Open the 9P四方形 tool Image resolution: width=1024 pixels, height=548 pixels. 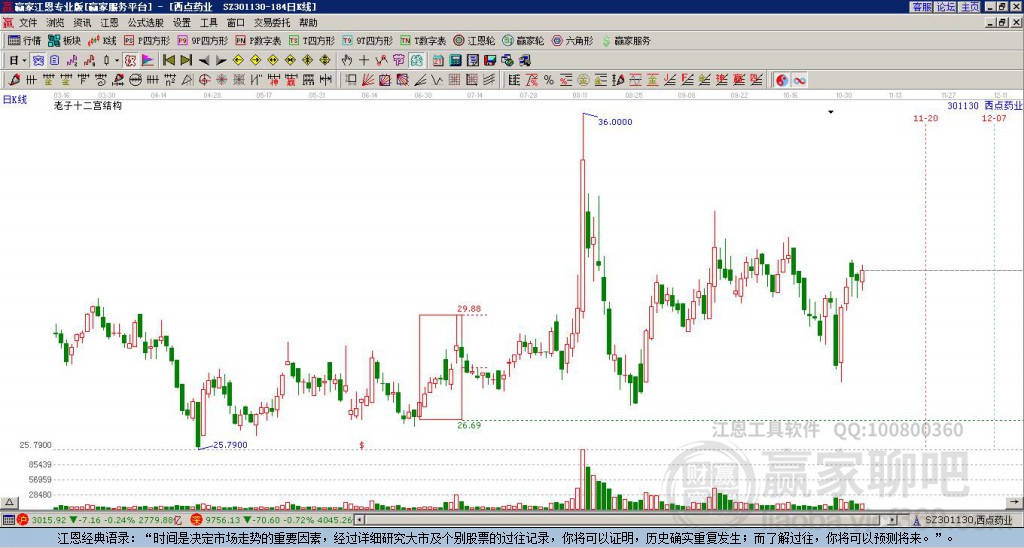pyautogui.click(x=203, y=40)
